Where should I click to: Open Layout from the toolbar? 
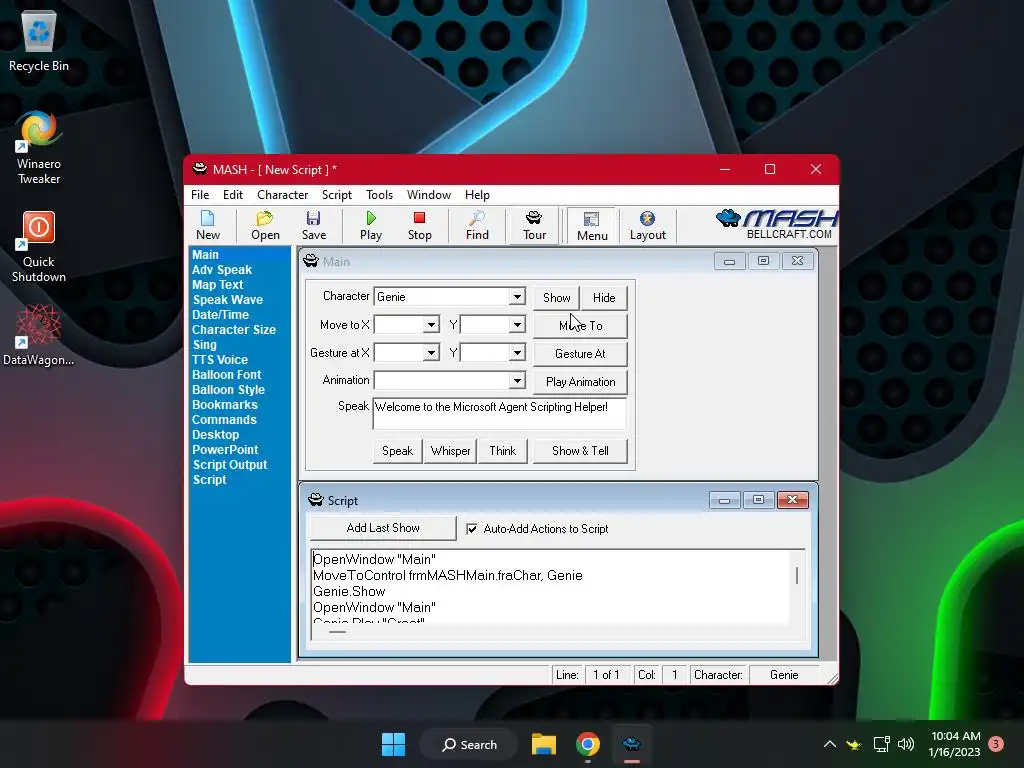click(647, 226)
